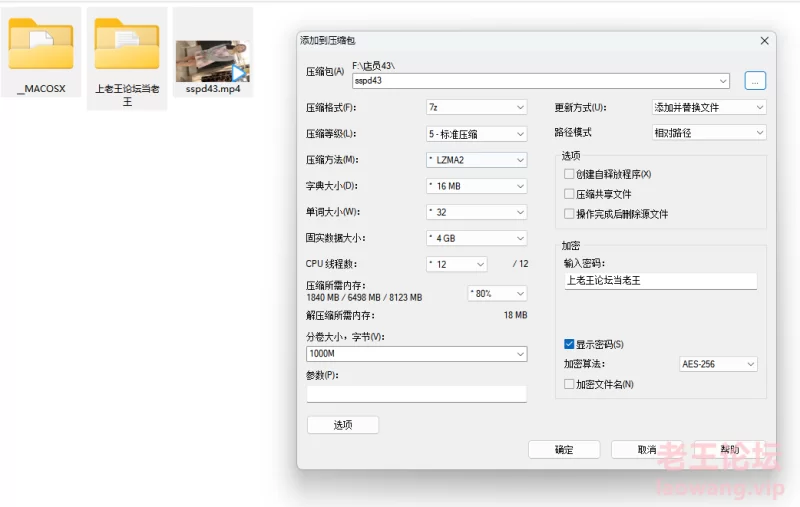
Task: Open the 分卷大小 dropdown showing 1000M
Action: coord(416,354)
